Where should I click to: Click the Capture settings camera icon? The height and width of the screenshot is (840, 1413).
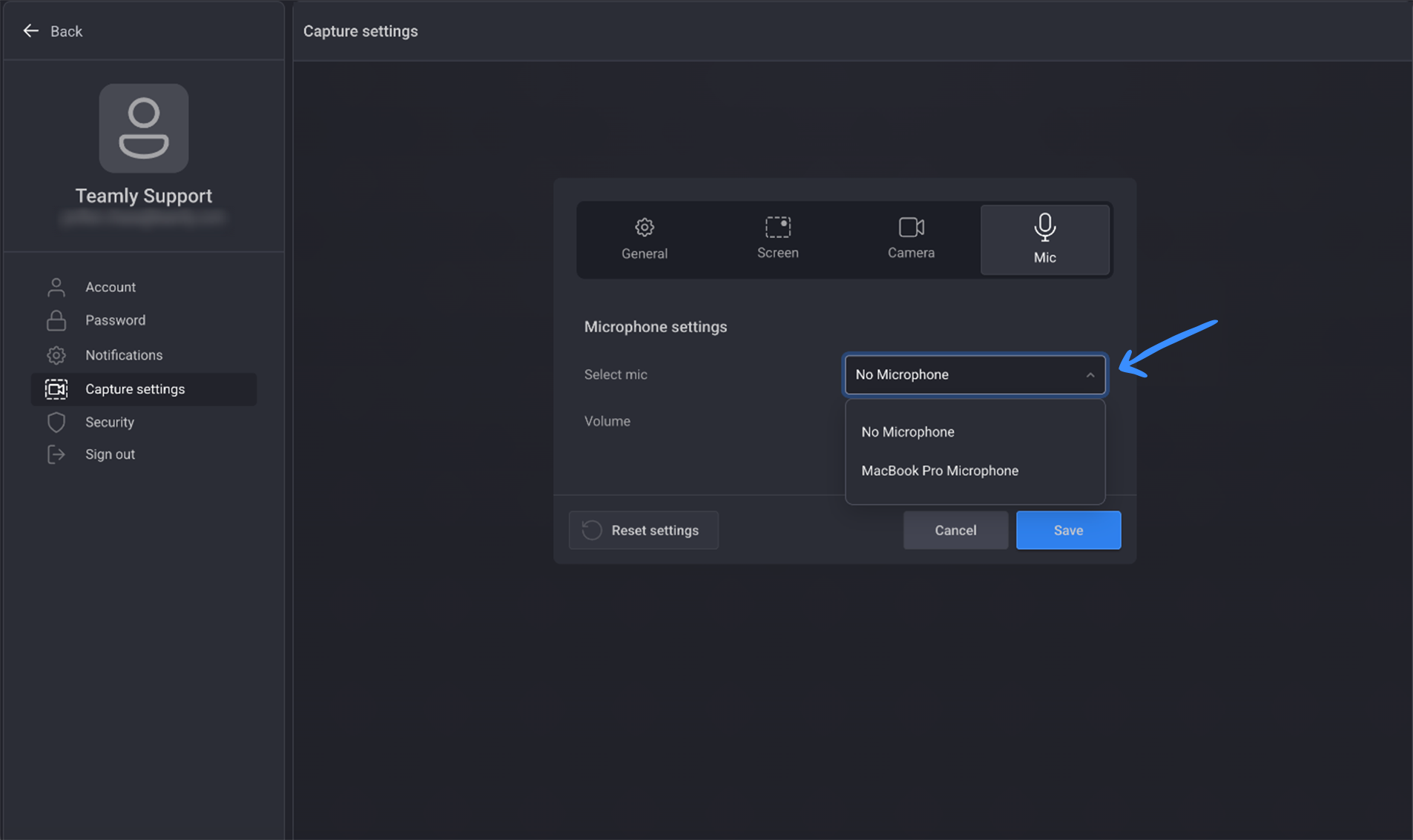tap(56, 389)
